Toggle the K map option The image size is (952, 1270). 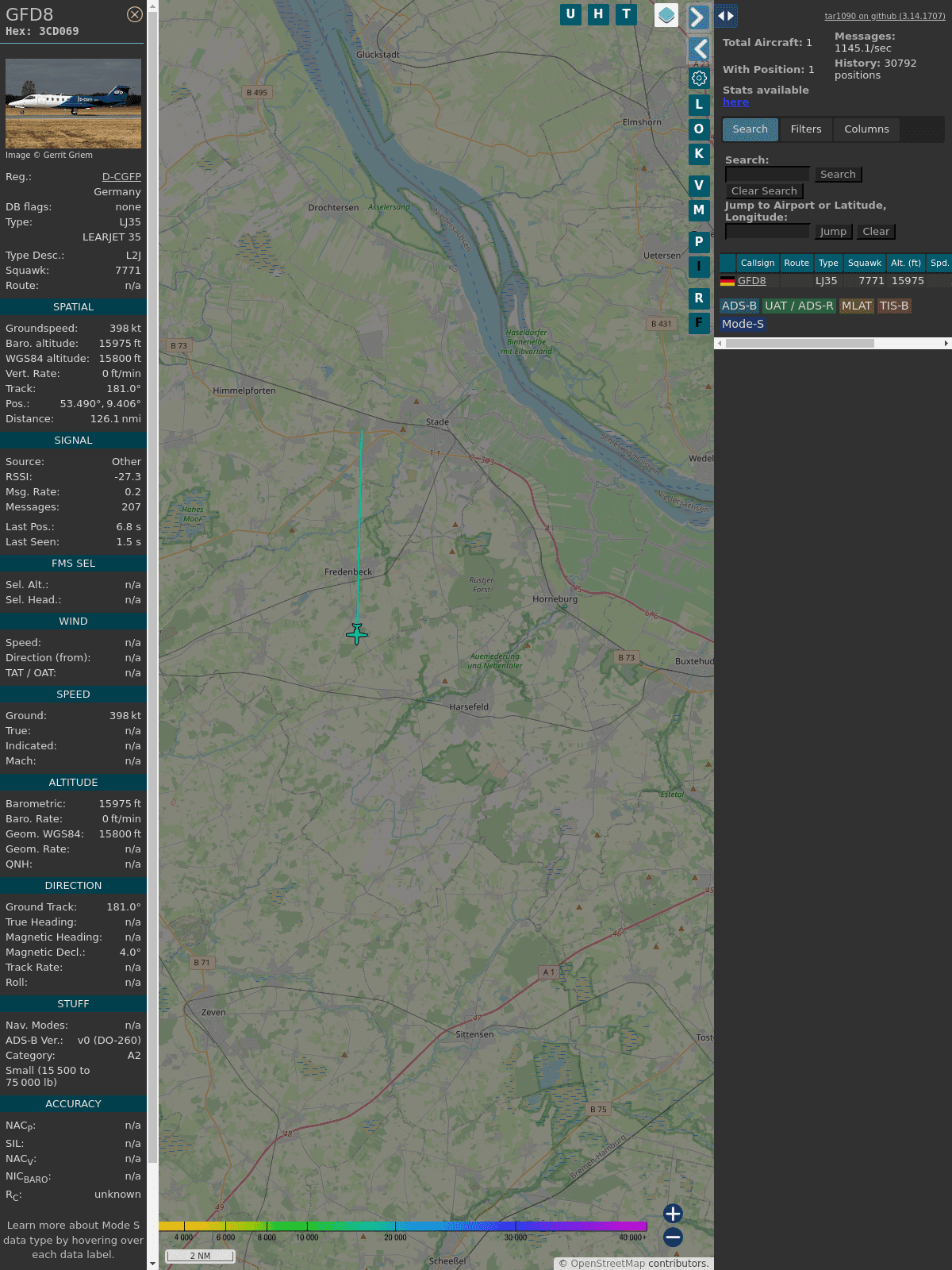pos(699,154)
